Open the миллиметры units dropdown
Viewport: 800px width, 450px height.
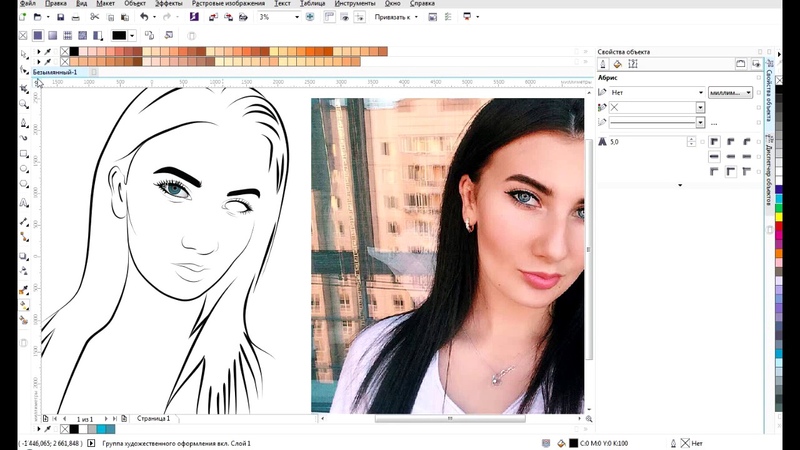pos(730,92)
